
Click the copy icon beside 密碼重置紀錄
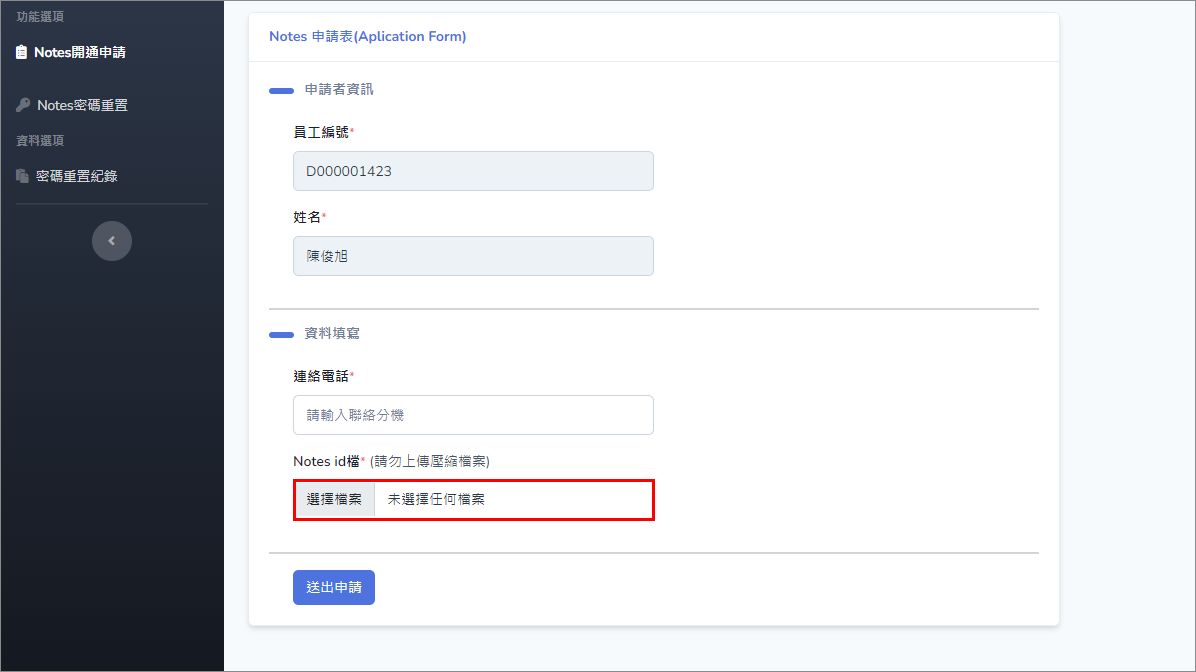tap(22, 176)
